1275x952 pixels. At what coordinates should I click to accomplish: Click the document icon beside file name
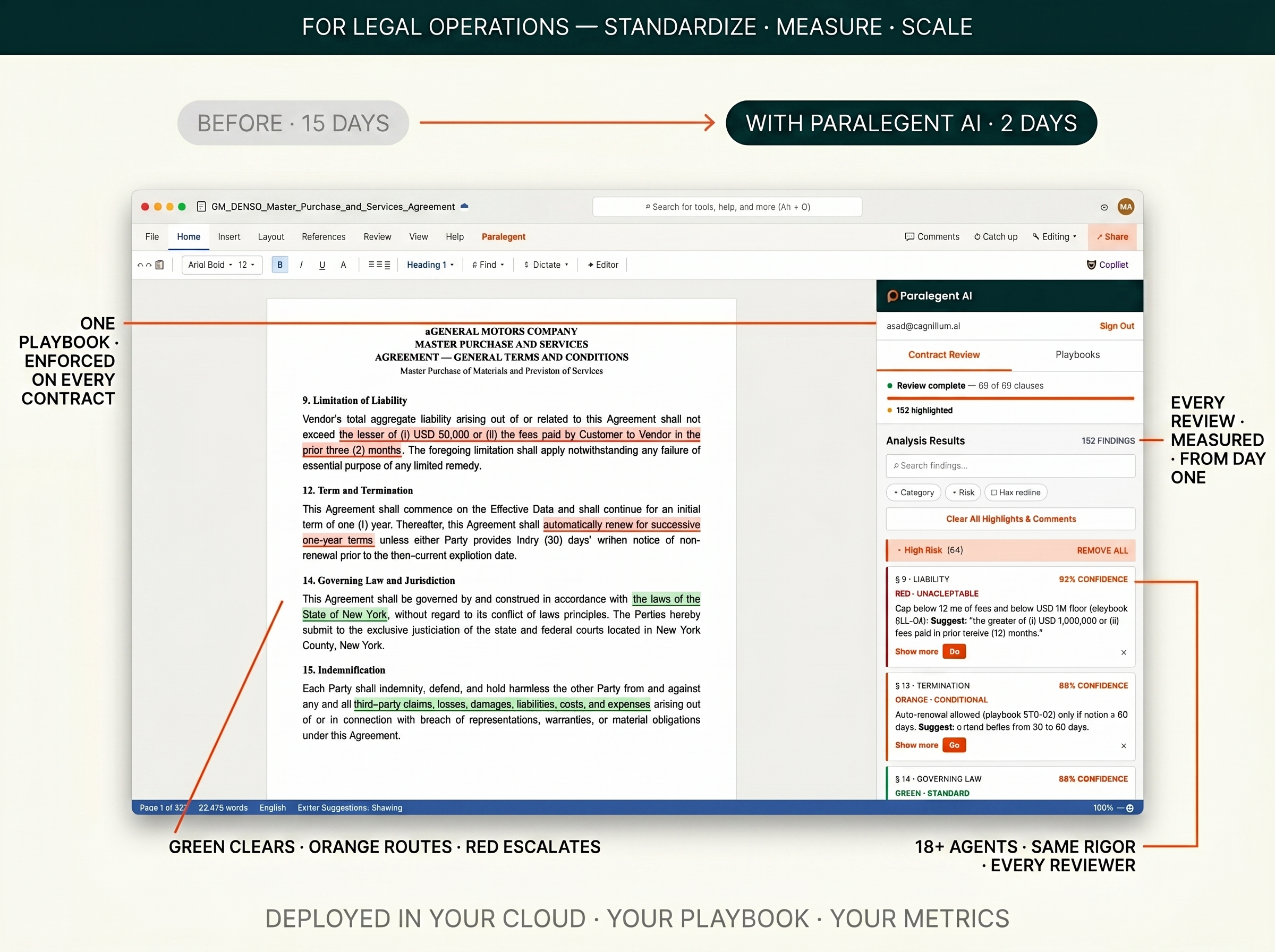[201, 207]
